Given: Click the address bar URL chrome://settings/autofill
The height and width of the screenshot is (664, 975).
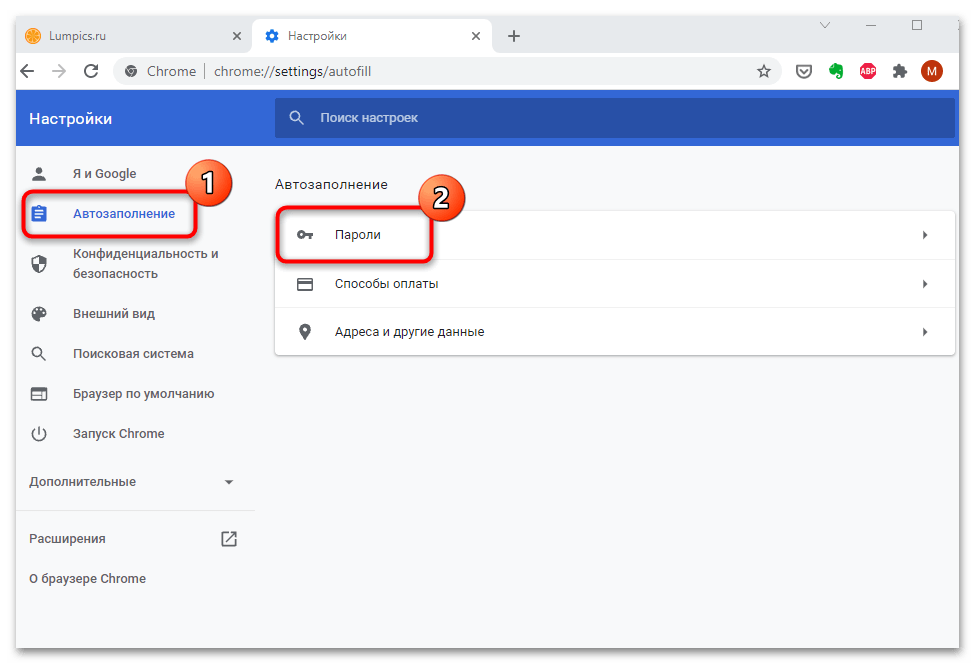Looking at the screenshot, I should [x=292, y=71].
